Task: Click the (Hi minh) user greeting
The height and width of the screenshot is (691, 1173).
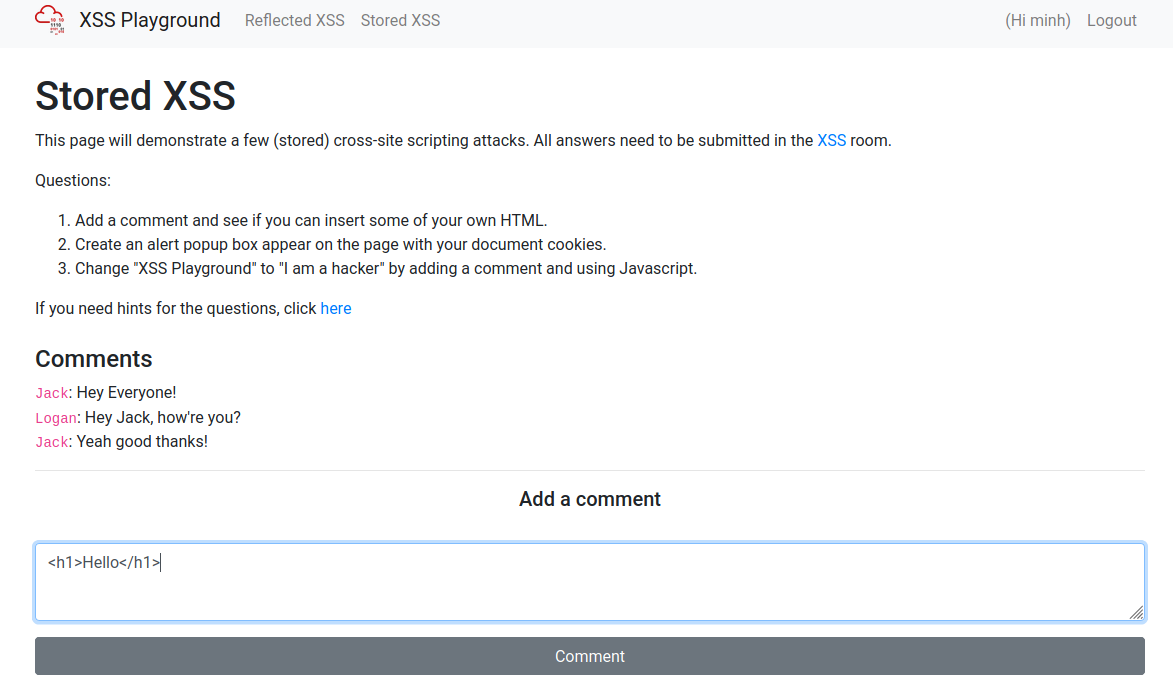Action: (1038, 20)
